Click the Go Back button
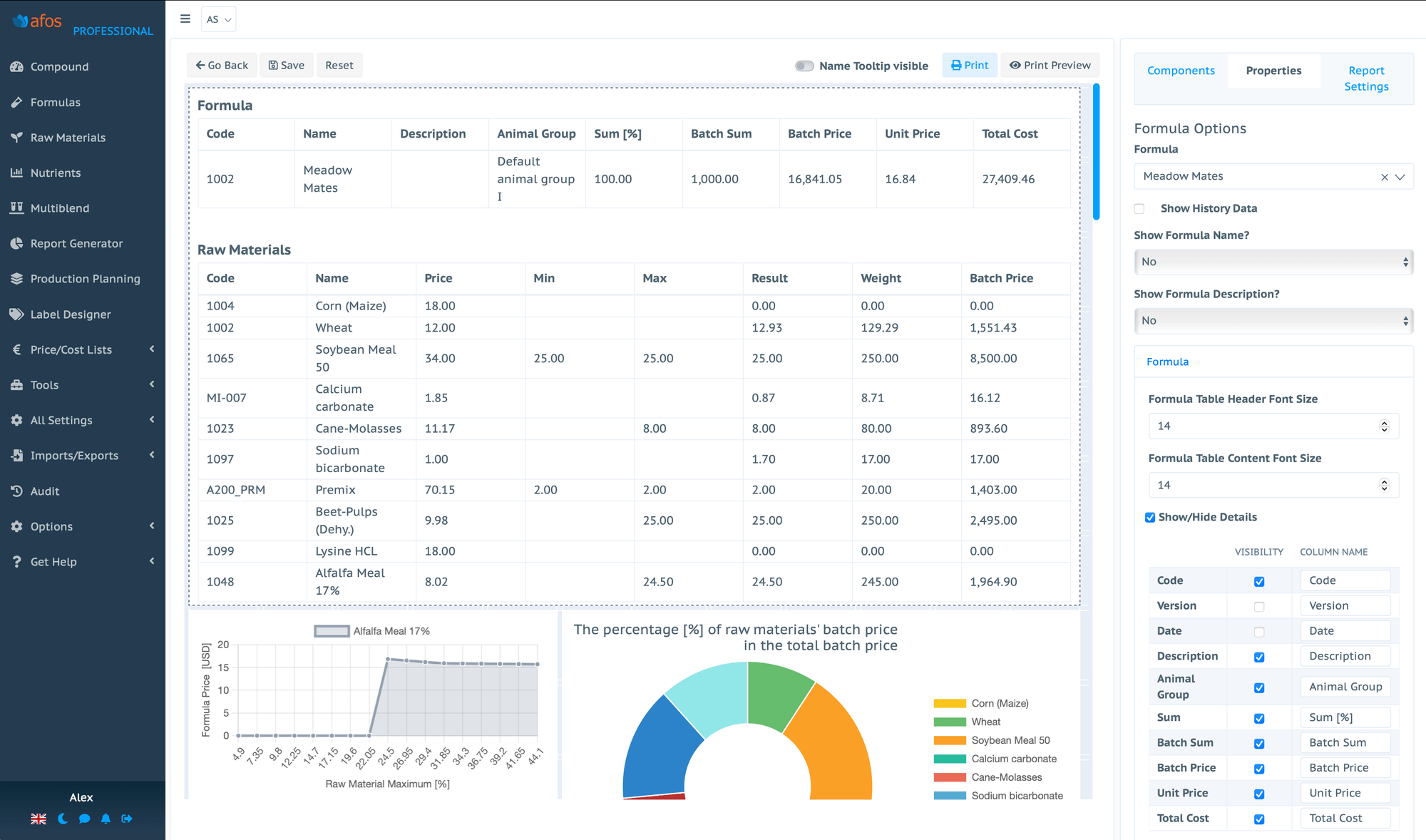This screenshot has width=1426, height=840. coord(222,65)
